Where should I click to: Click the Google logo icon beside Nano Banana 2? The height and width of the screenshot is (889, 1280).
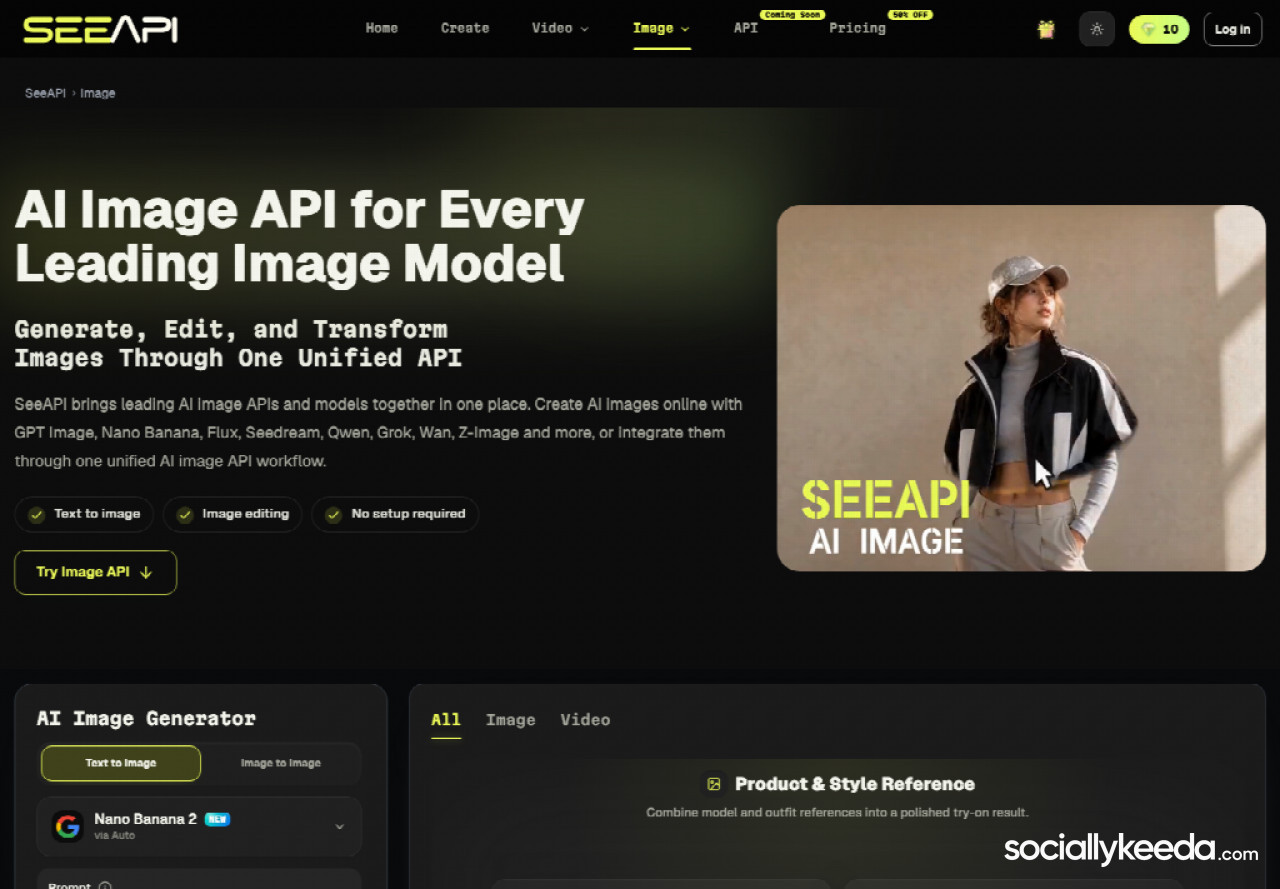(68, 826)
